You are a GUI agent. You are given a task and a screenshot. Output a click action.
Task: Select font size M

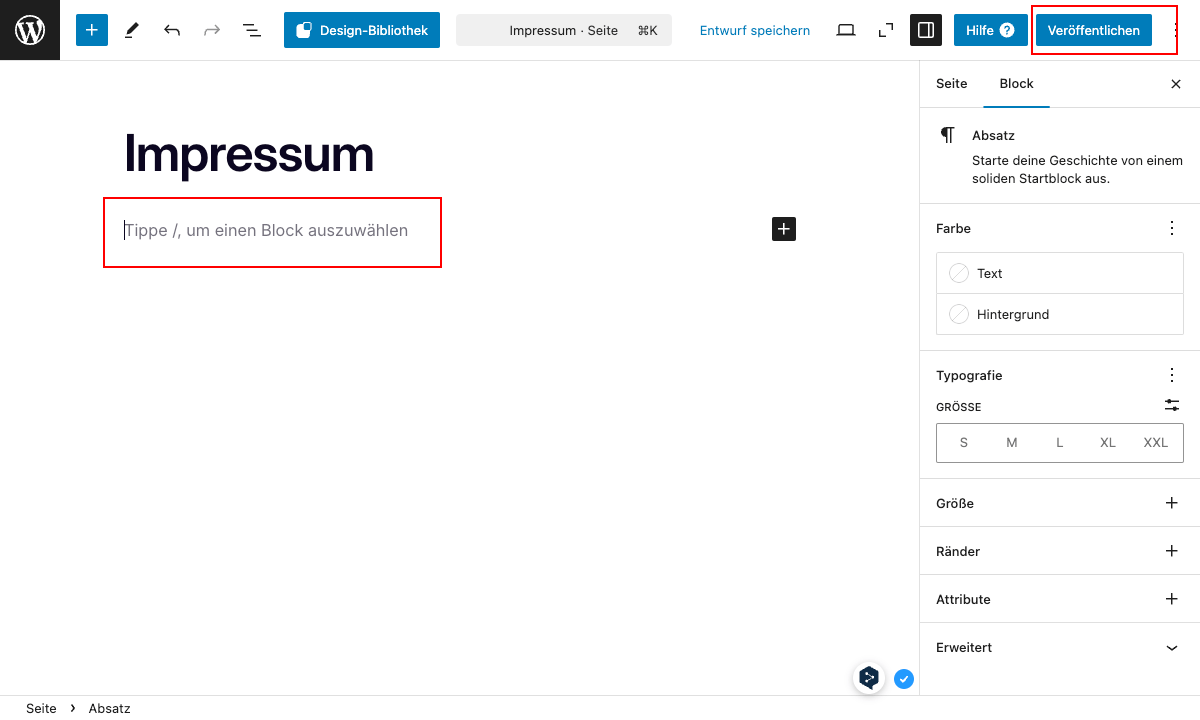pos(1012,442)
